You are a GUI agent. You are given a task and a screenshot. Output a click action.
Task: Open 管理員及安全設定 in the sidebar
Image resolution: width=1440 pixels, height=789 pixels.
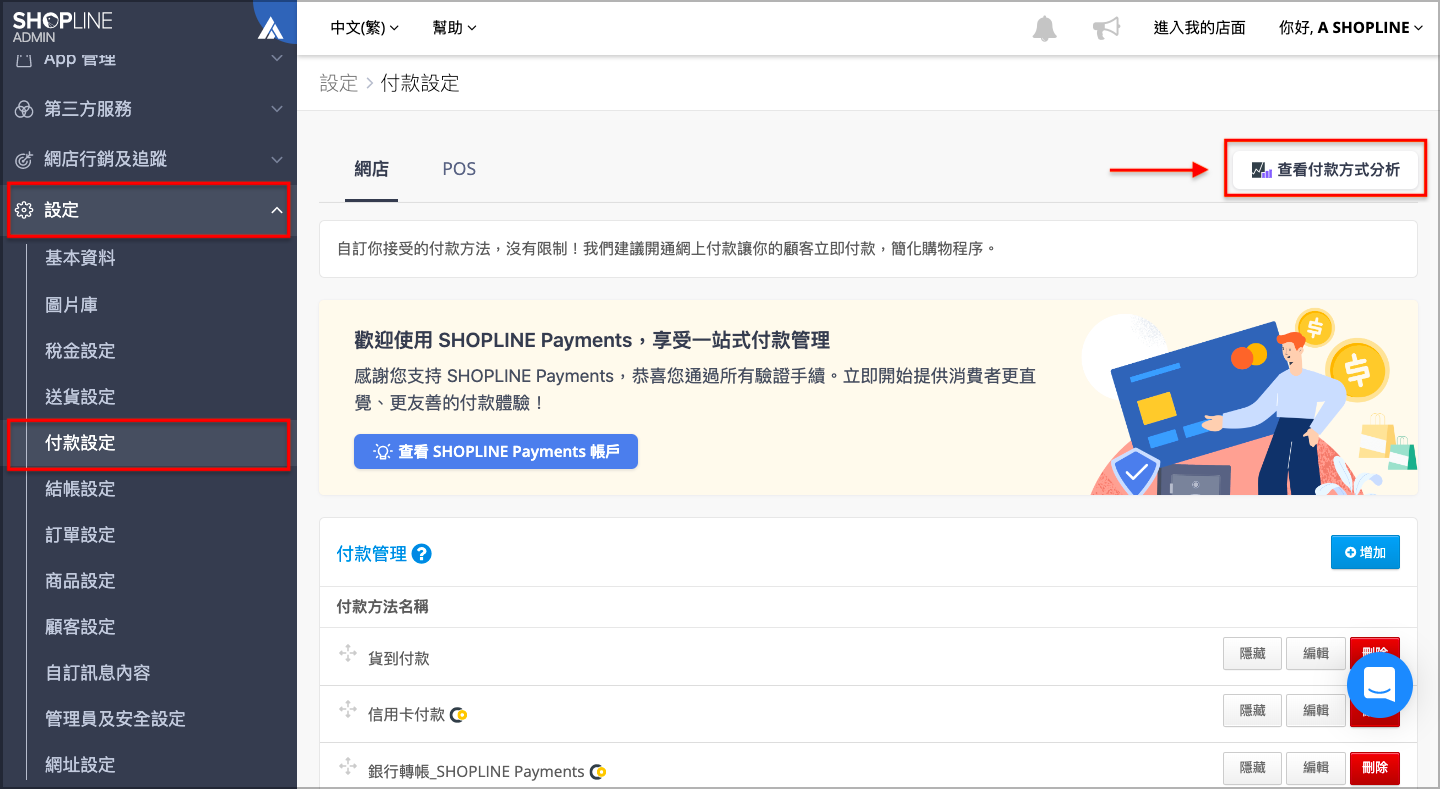pos(115,719)
